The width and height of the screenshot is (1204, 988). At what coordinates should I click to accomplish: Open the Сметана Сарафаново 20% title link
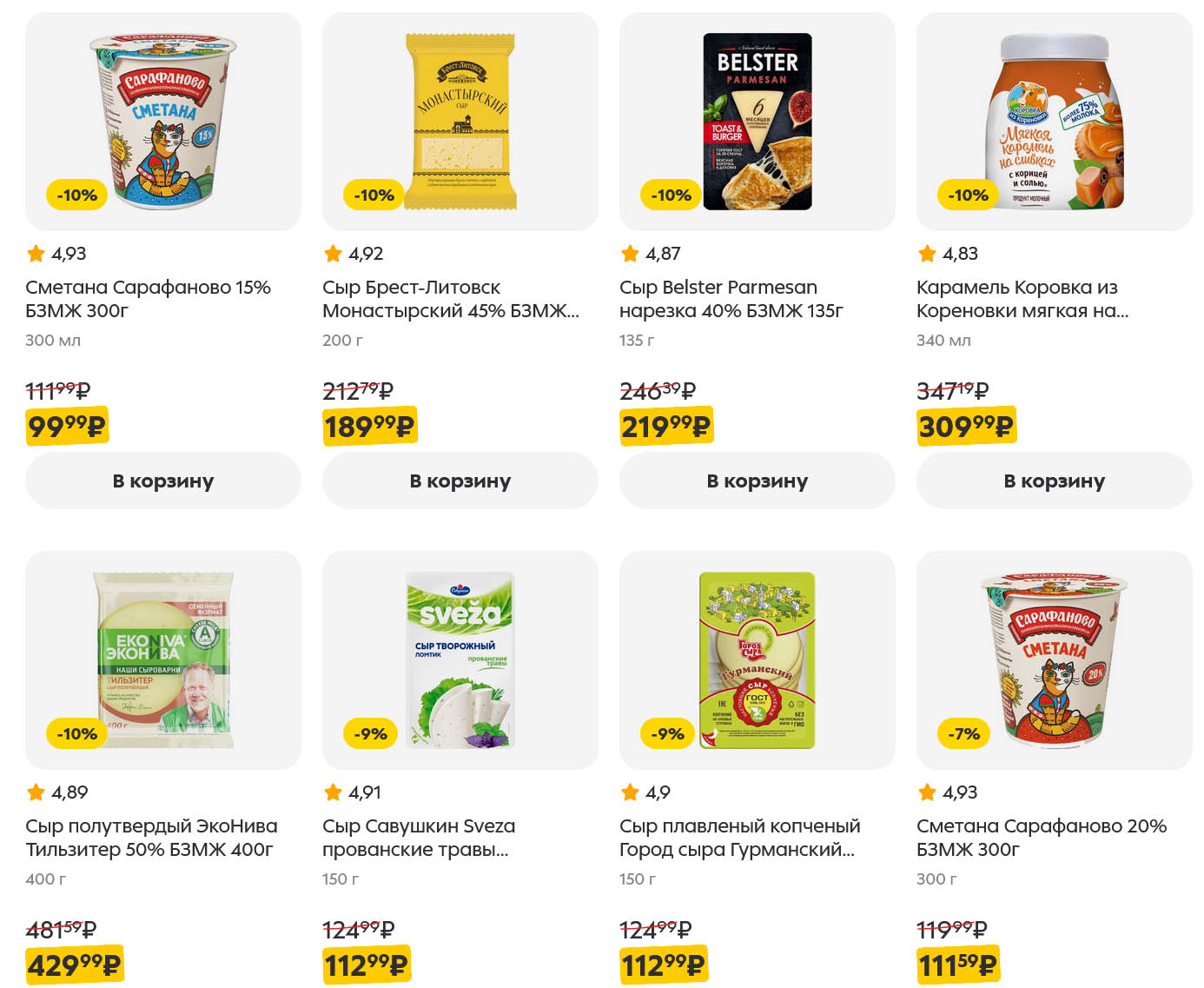coord(1041,838)
